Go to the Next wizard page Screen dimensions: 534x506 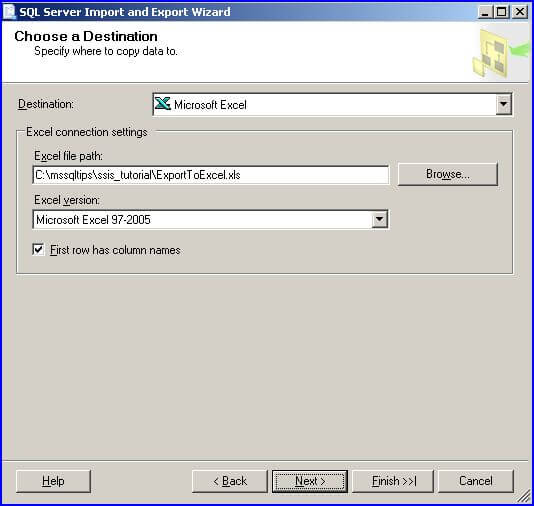pyautogui.click(x=310, y=481)
